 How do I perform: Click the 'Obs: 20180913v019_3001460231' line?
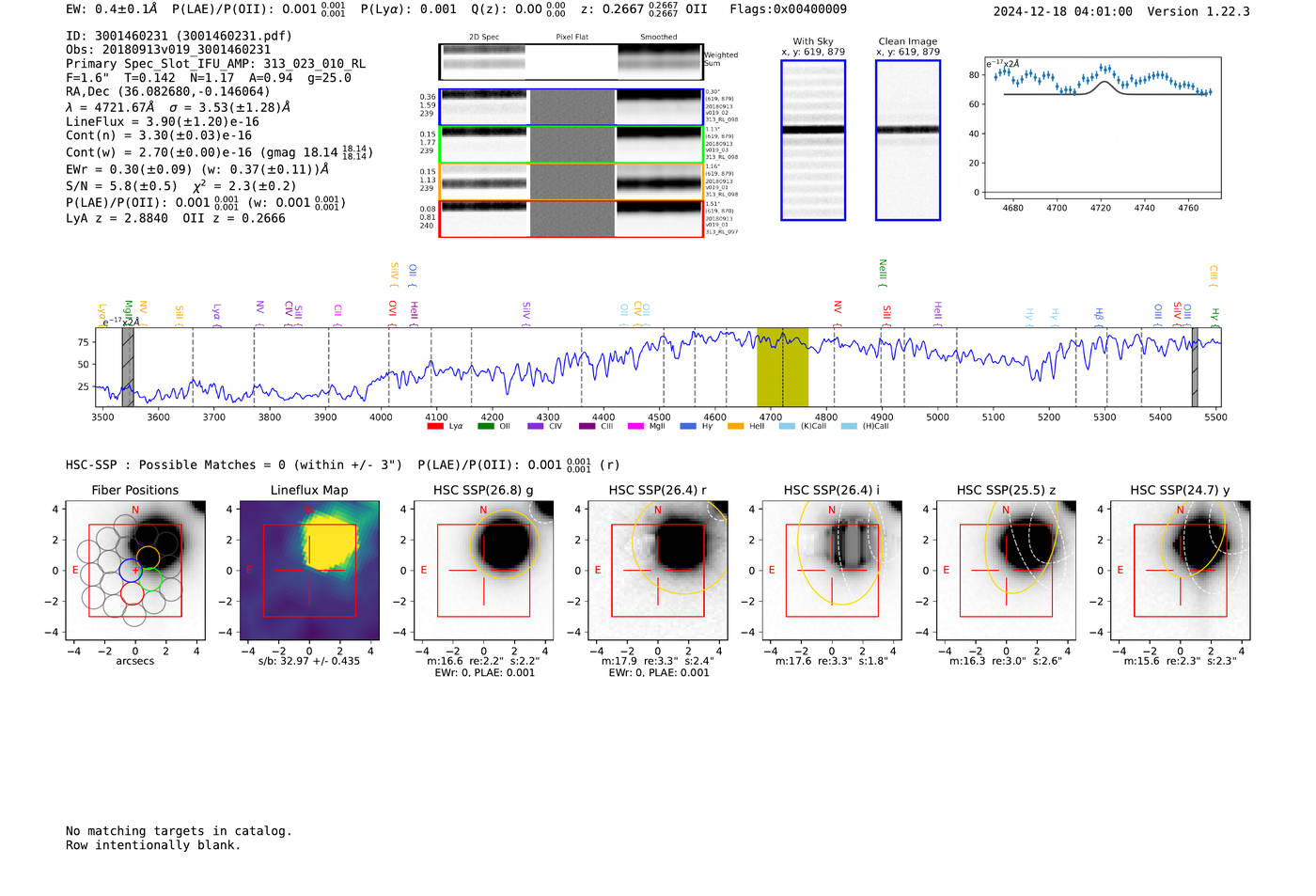point(168,50)
